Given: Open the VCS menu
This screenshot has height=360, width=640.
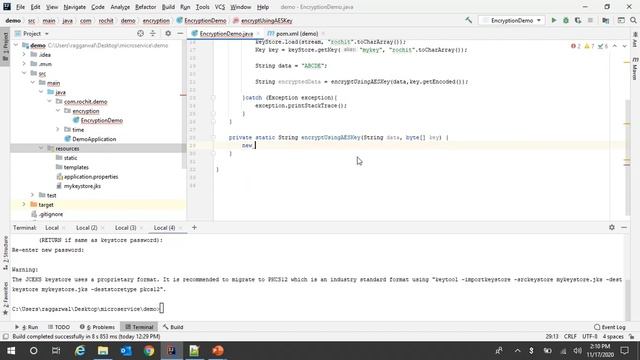Looking at the screenshot, I should click(x=220, y=7).
